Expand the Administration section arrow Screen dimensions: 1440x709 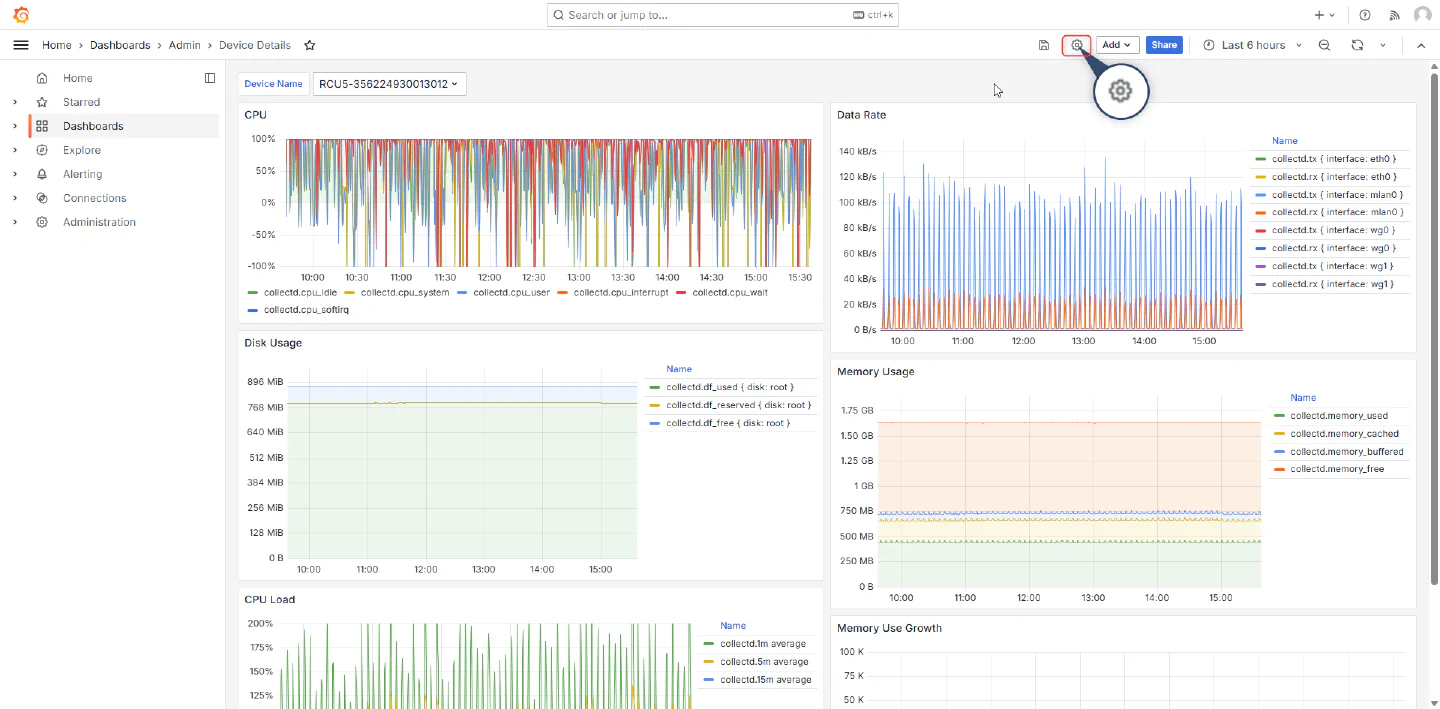click(x=14, y=222)
